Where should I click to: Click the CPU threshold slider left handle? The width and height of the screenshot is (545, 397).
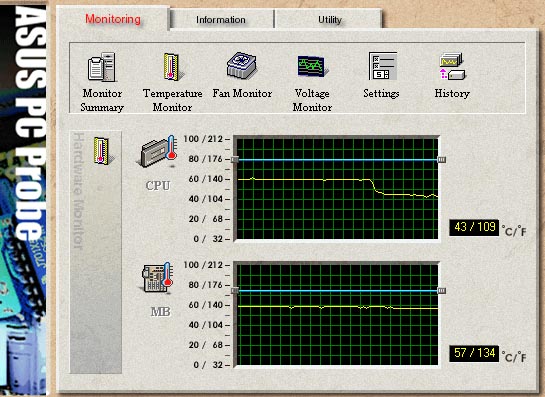(x=235, y=159)
